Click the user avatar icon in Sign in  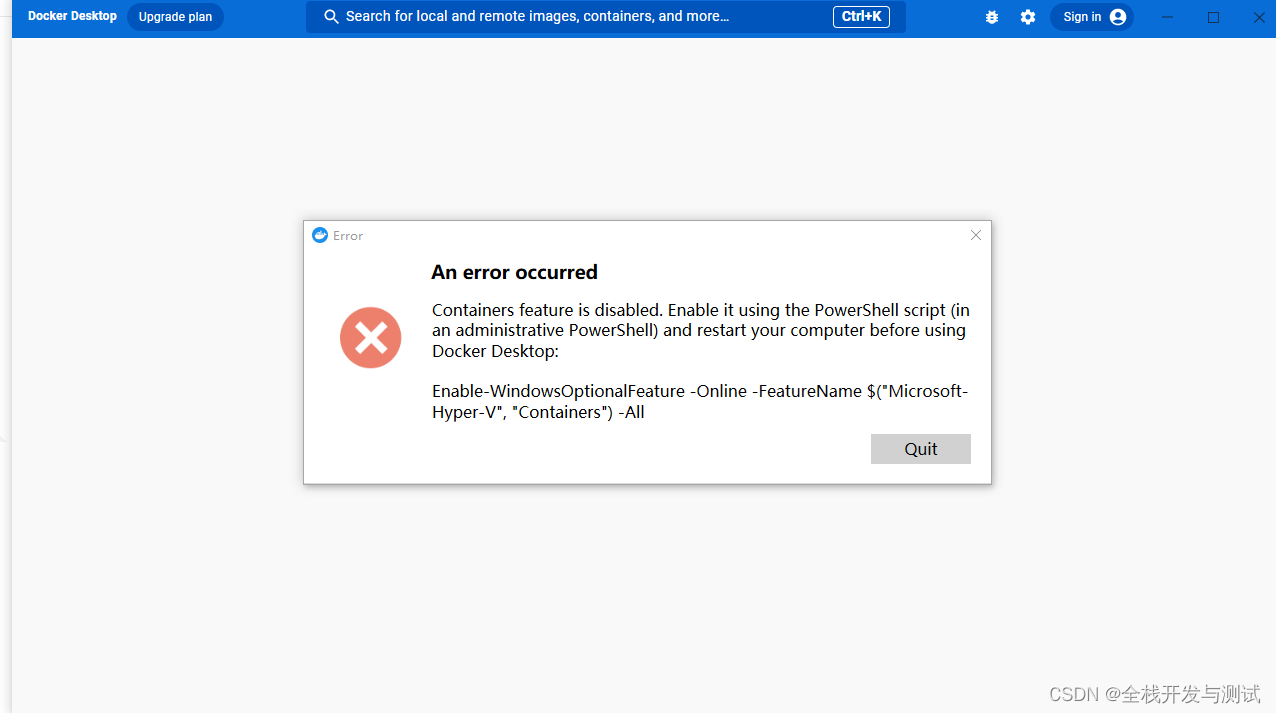[1118, 17]
